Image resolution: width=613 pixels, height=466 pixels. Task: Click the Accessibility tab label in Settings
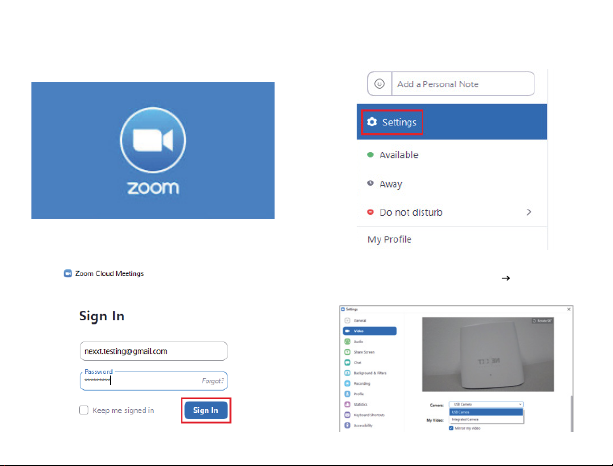point(363,425)
